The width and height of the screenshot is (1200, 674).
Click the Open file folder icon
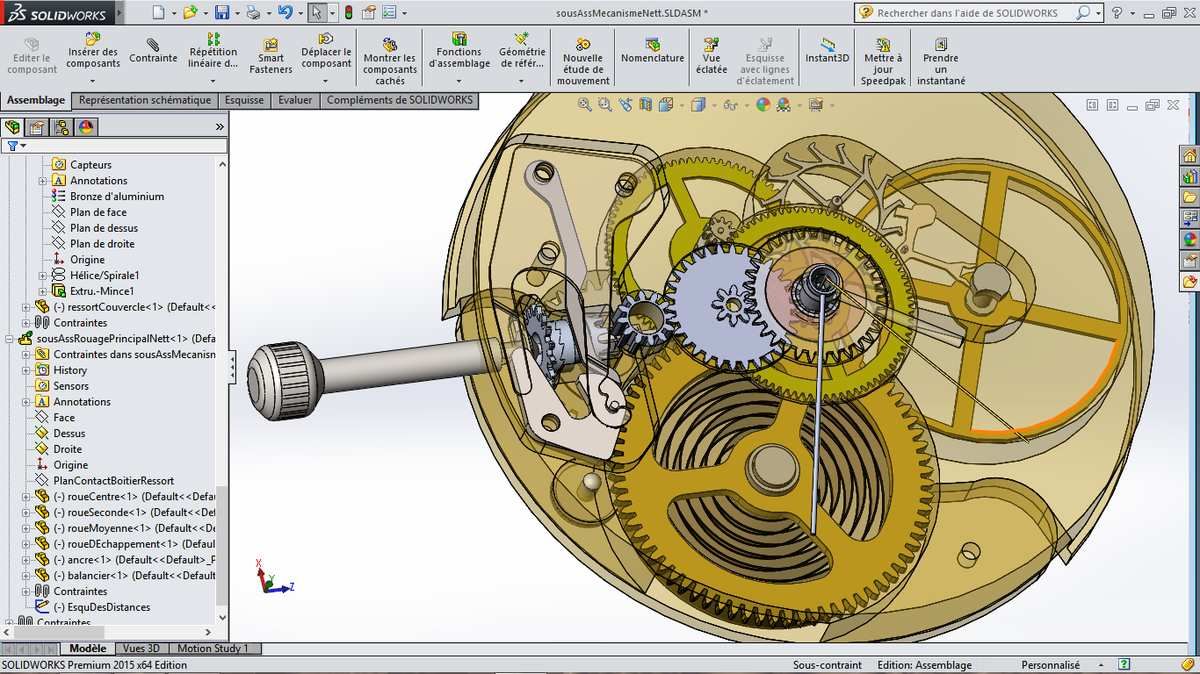pos(190,13)
